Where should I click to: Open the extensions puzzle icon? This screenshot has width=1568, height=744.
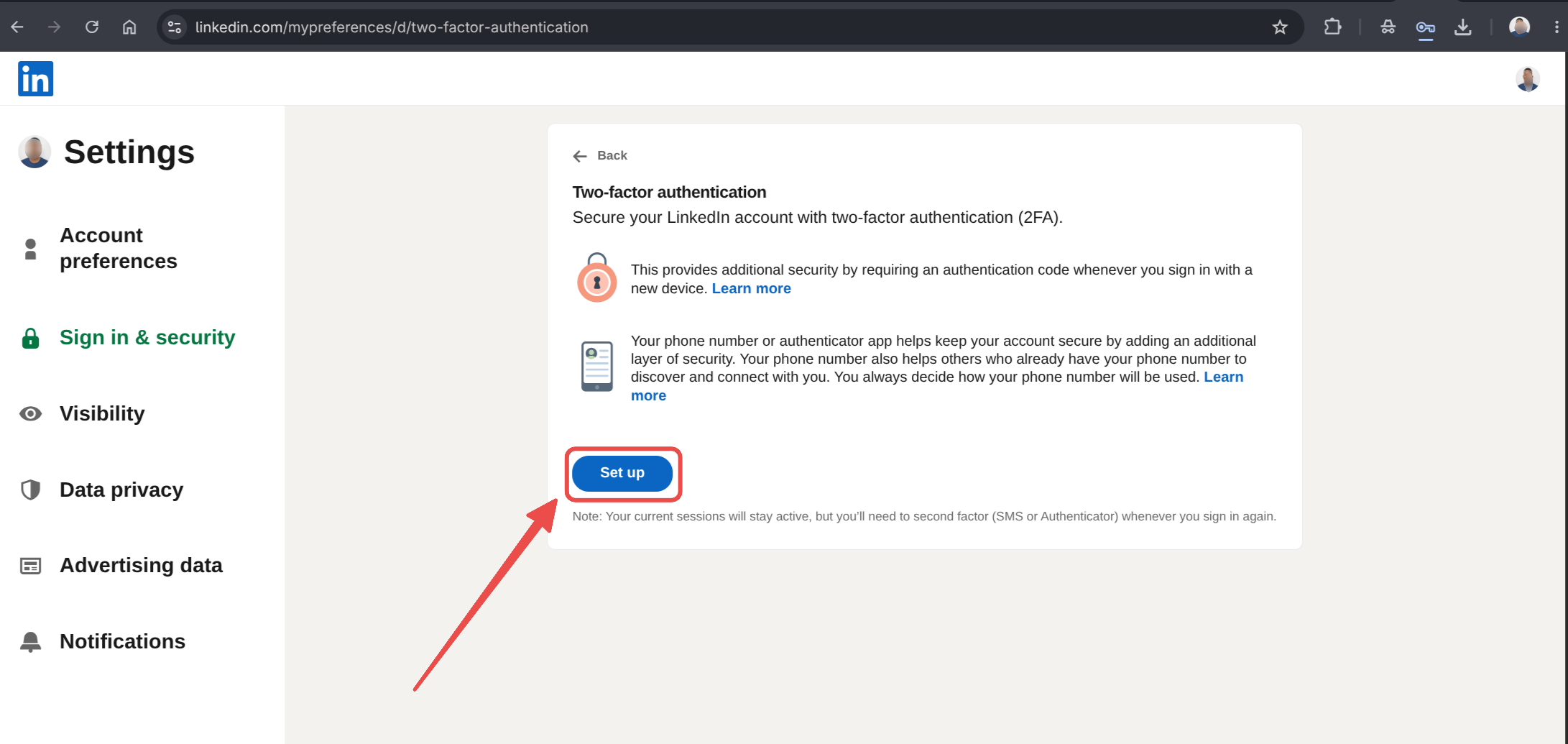(1332, 27)
